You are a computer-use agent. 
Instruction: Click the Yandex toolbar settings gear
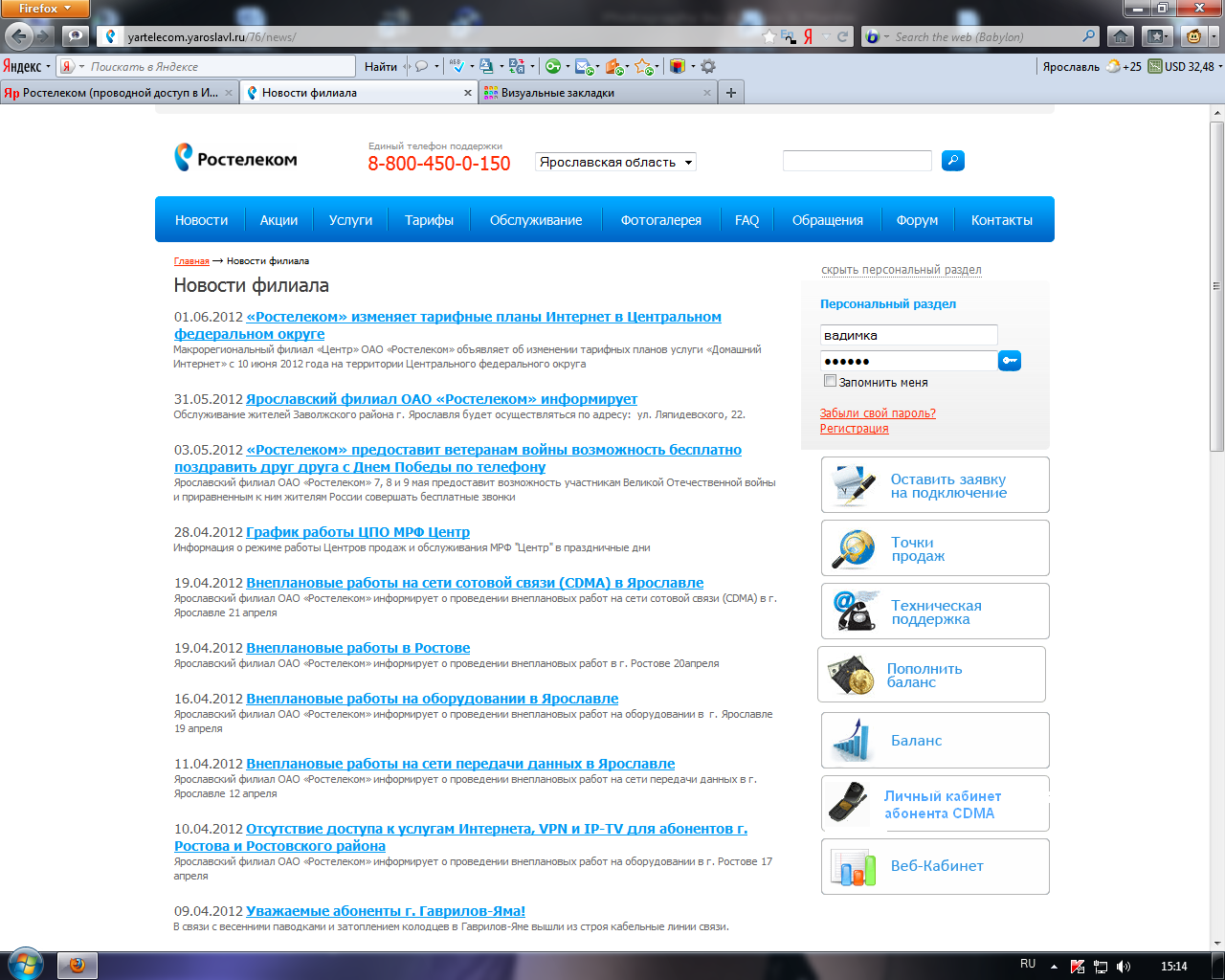pos(708,66)
